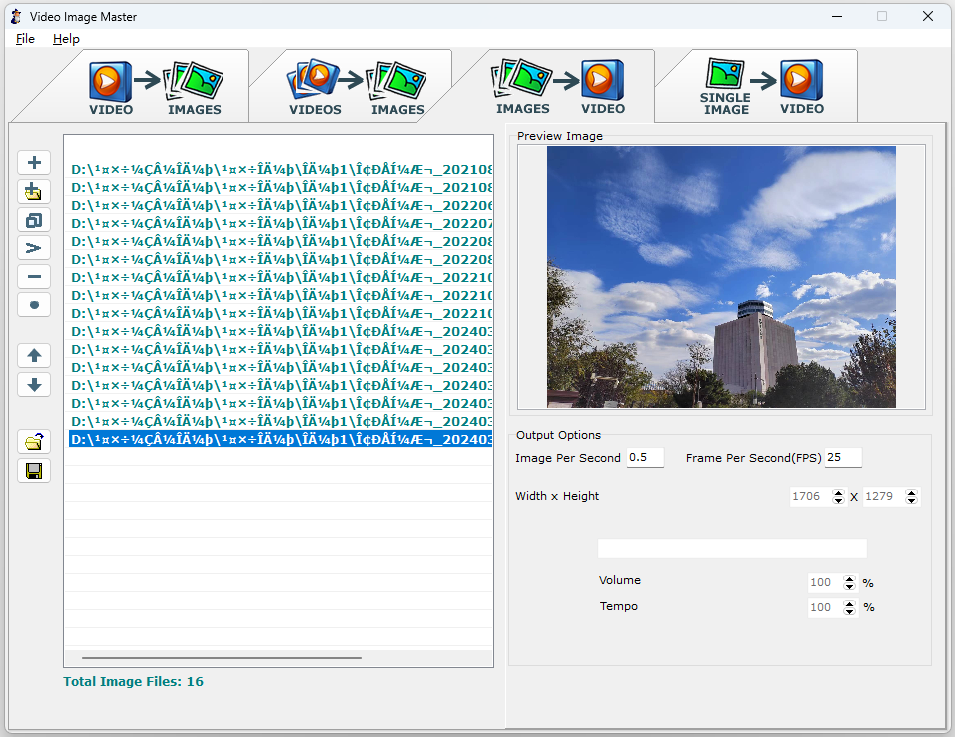Viewport: 955px width, 737px height.
Task: Open the Help menu
Action: [66, 39]
